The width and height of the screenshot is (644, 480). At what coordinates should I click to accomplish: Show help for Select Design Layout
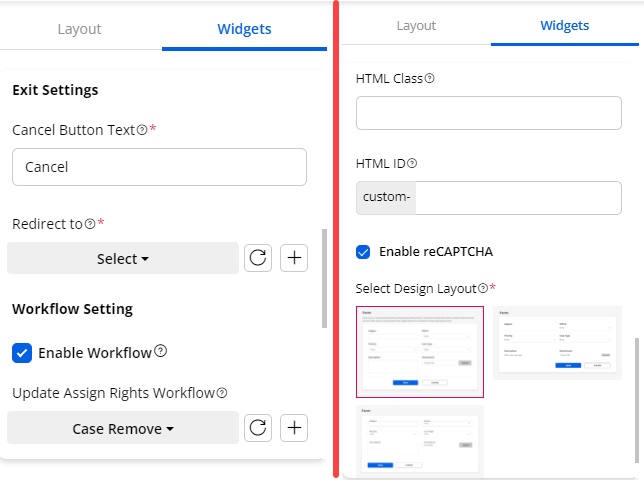483,289
